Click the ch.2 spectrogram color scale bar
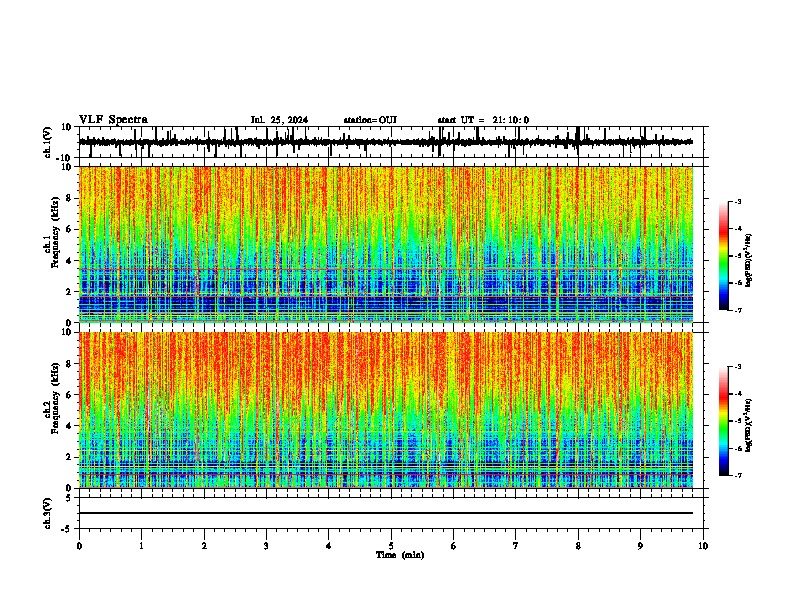This screenshot has height=612, width=792. pos(723,421)
